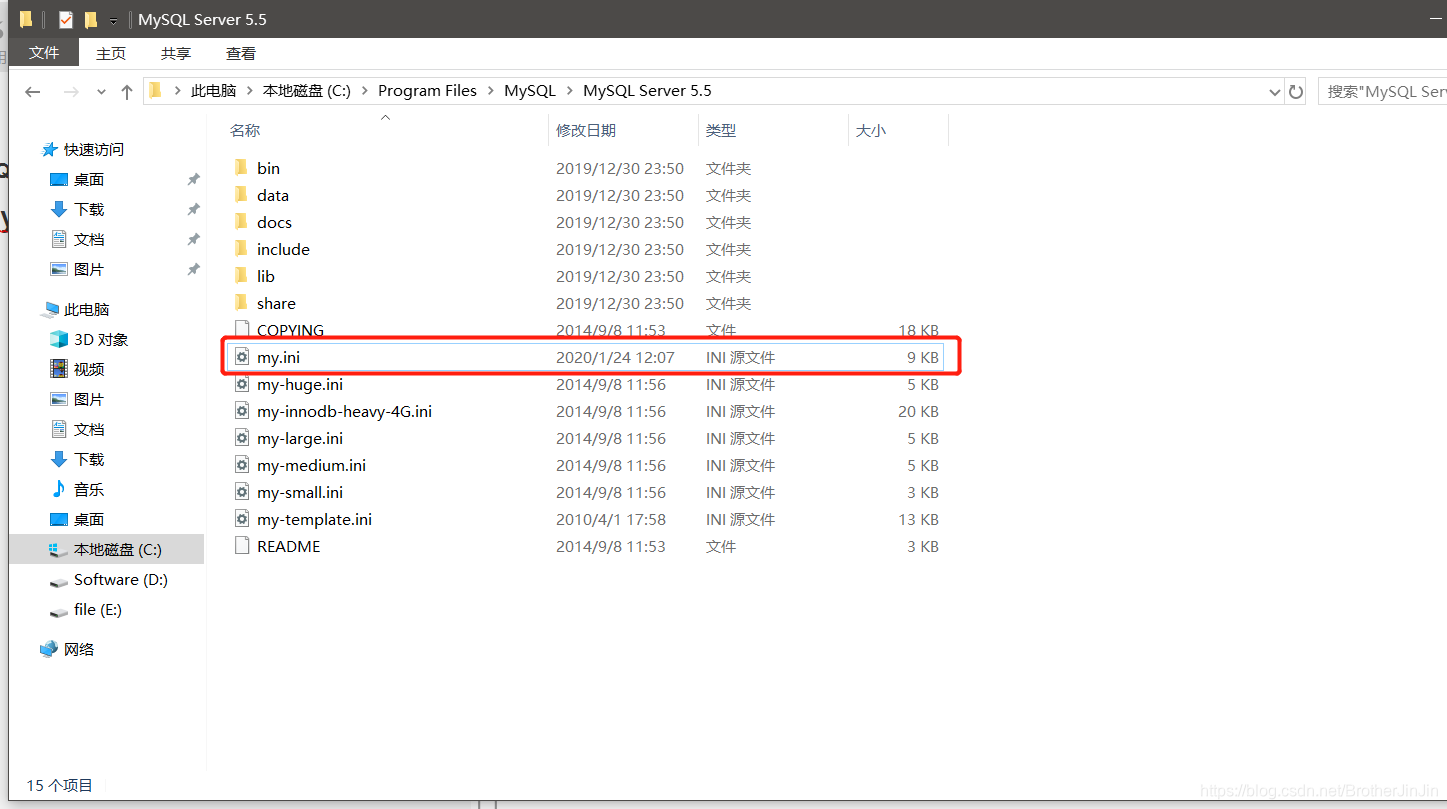1447x809 pixels.
Task: Open 3D 对象 in the navigation pane
Action: 101,339
